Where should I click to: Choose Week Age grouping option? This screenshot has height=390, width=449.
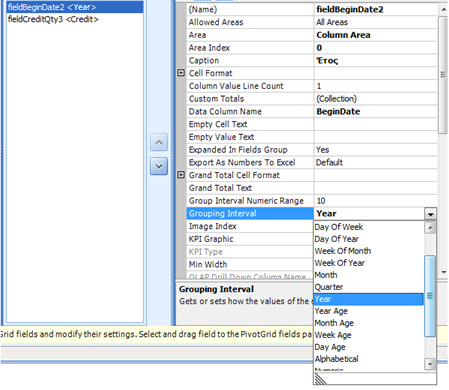[333, 335]
